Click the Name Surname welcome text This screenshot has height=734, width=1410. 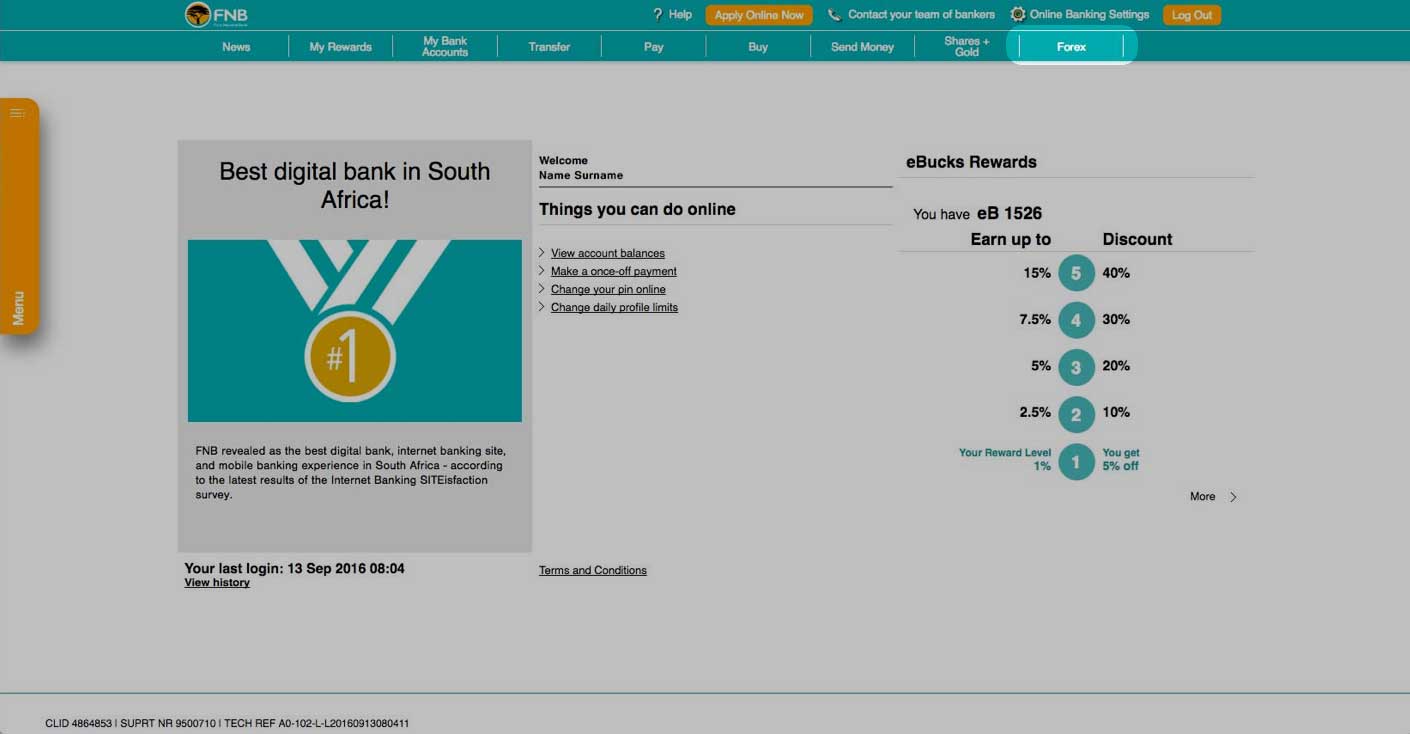[x=581, y=175]
